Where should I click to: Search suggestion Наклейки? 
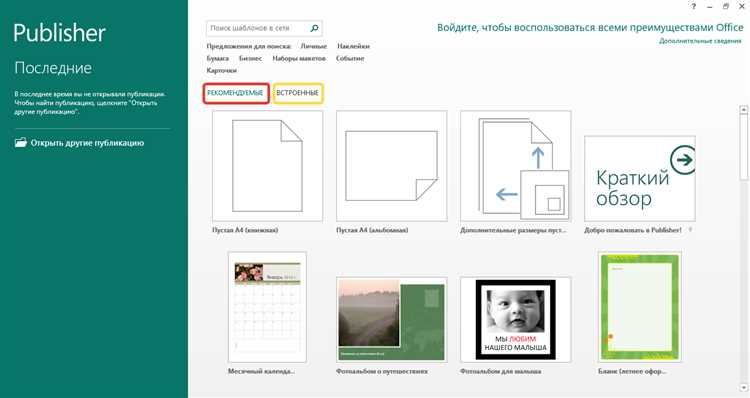pyautogui.click(x=353, y=46)
